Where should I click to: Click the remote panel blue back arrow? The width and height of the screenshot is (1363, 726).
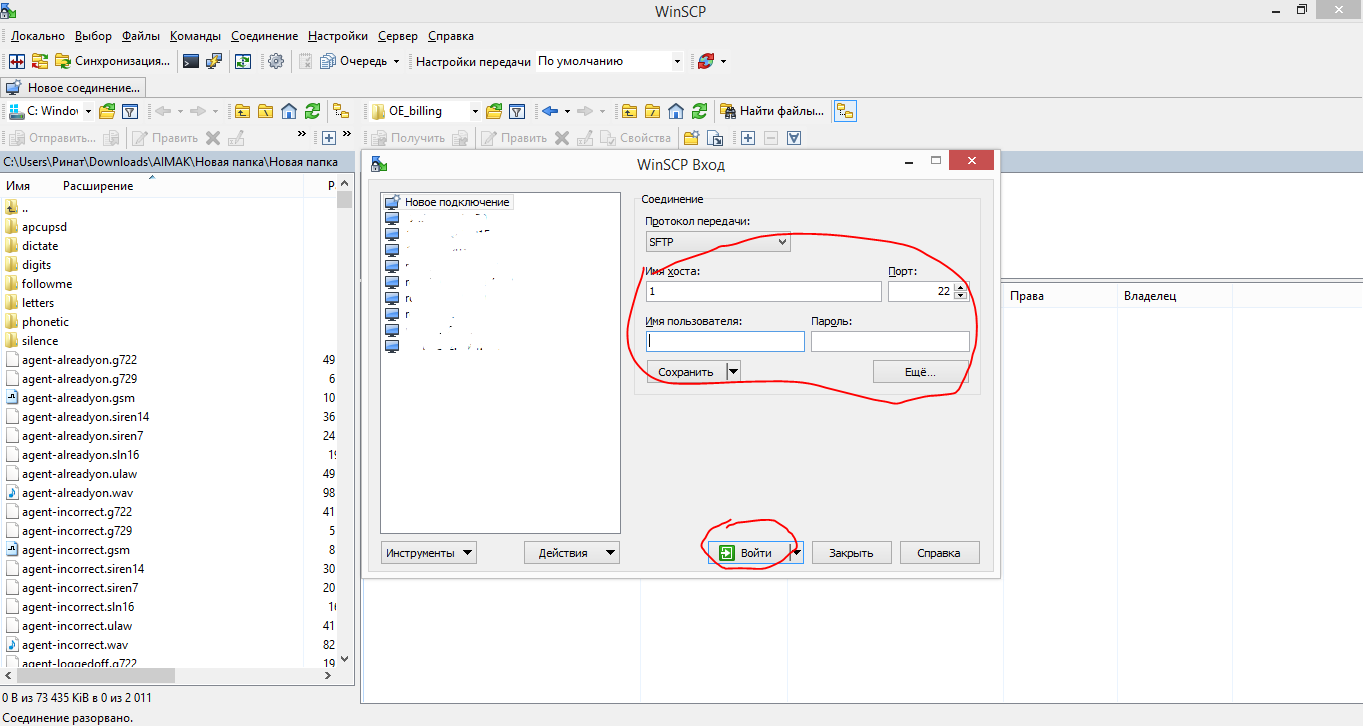548,111
